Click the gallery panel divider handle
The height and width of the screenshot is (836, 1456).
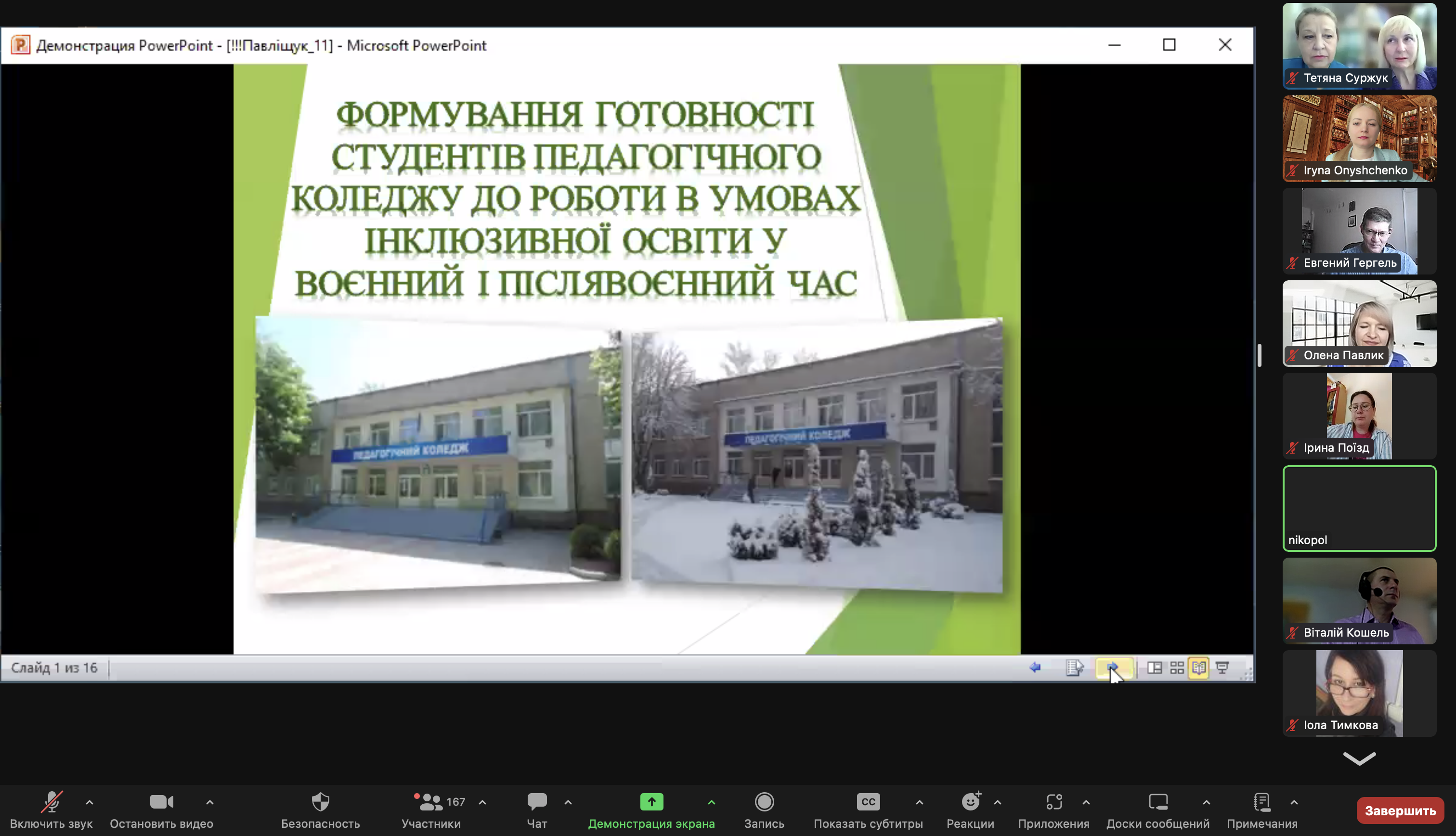coord(1259,355)
